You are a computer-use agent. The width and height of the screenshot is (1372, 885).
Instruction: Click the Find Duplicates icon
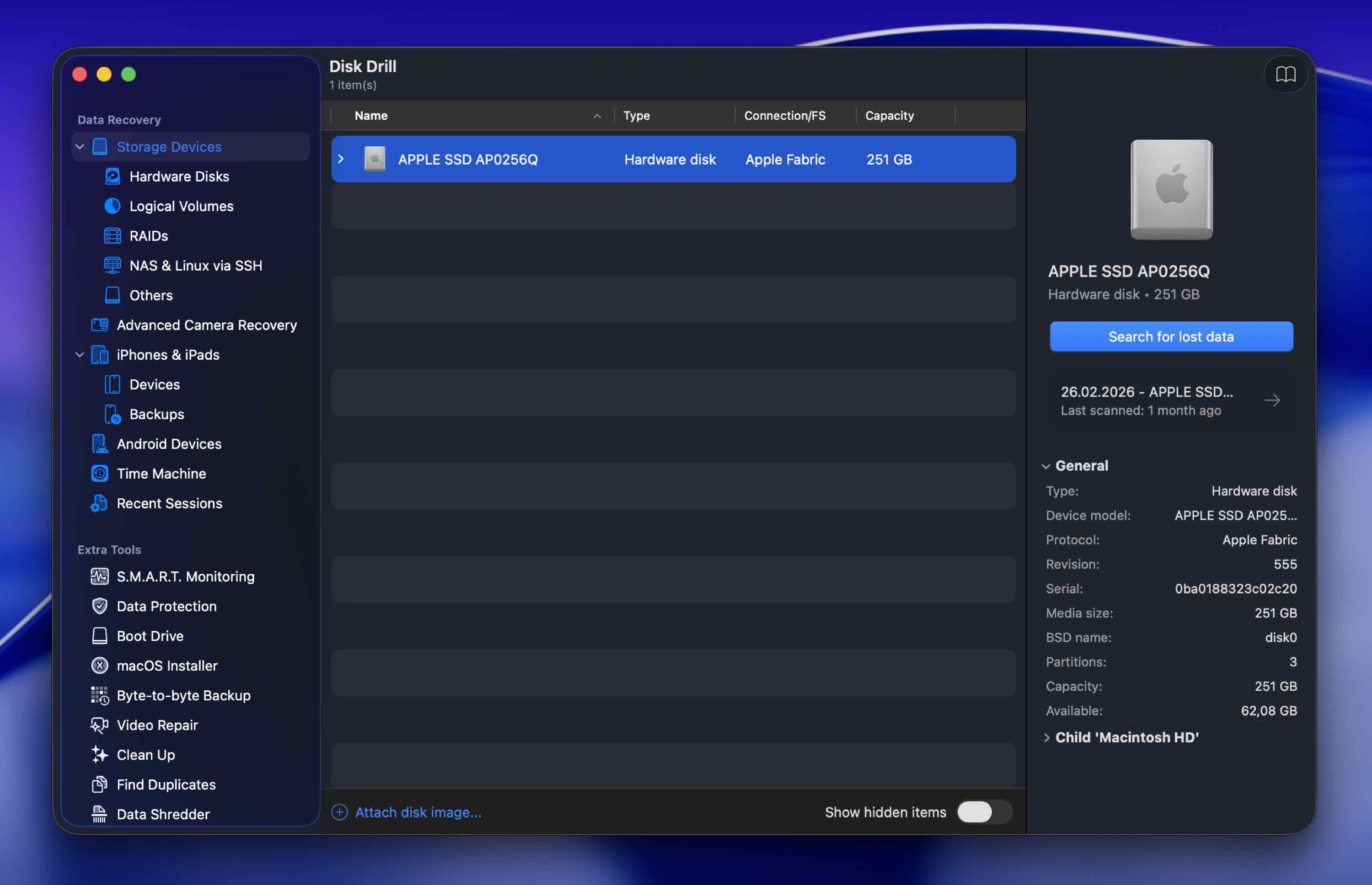pos(99,784)
